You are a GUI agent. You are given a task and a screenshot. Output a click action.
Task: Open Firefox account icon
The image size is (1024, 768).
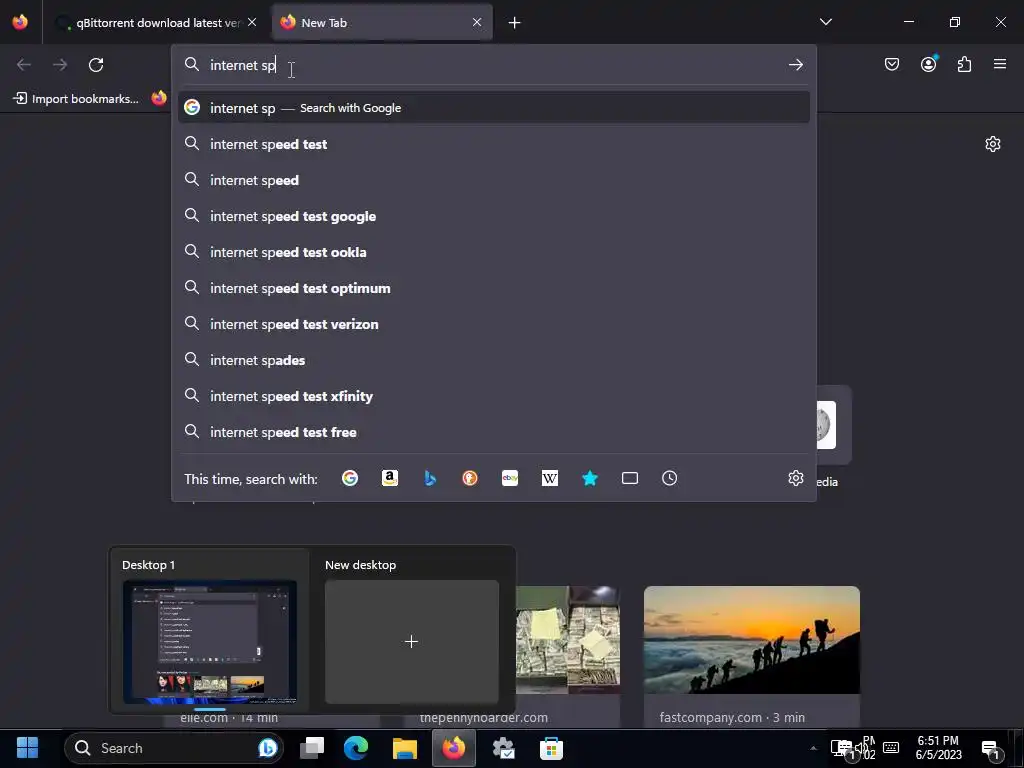click(928, 64)
